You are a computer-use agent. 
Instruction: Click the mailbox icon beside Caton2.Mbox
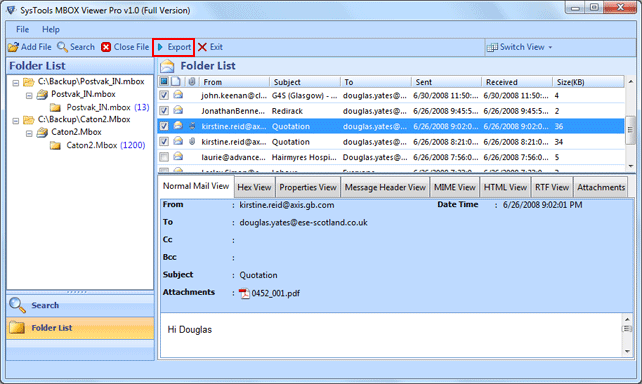pos(42,132)
